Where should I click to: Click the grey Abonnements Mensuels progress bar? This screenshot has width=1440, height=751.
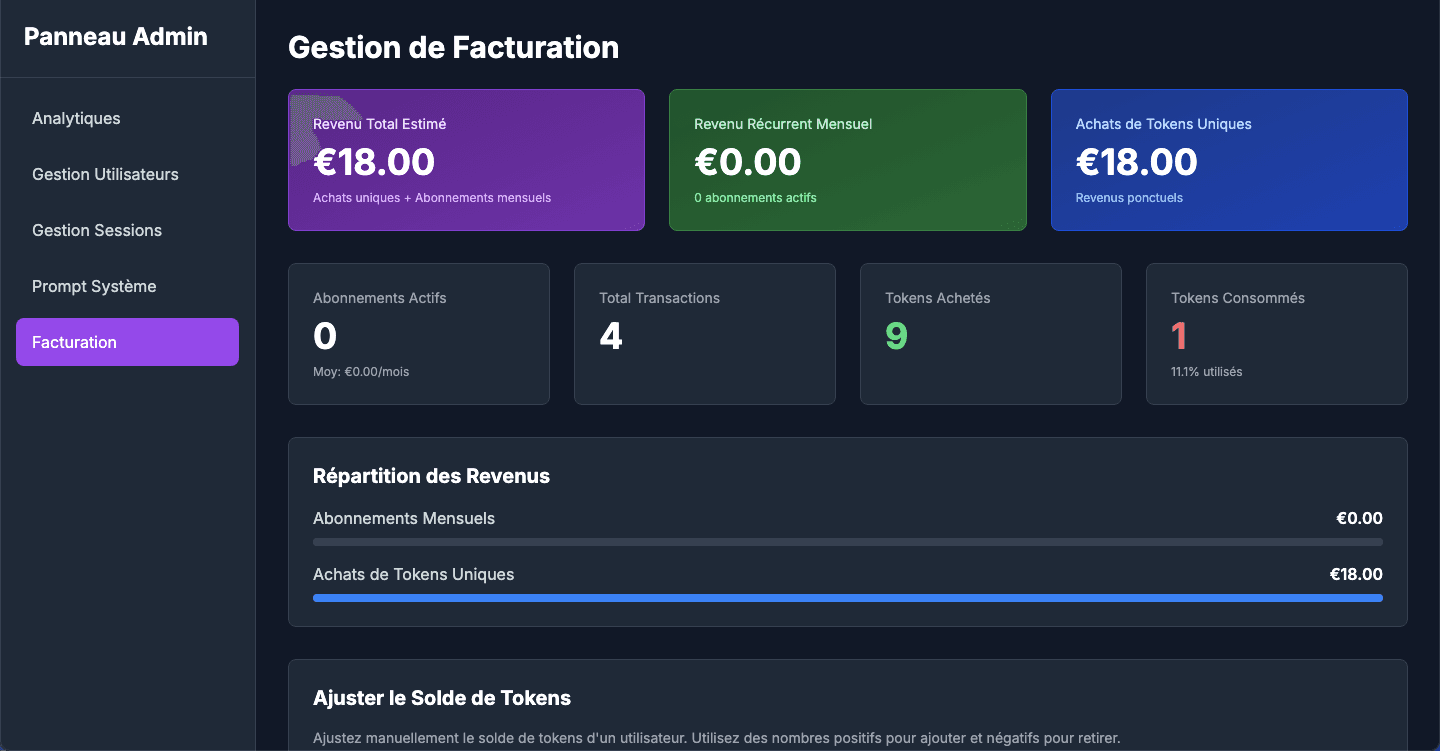click(x=847, y=542)
